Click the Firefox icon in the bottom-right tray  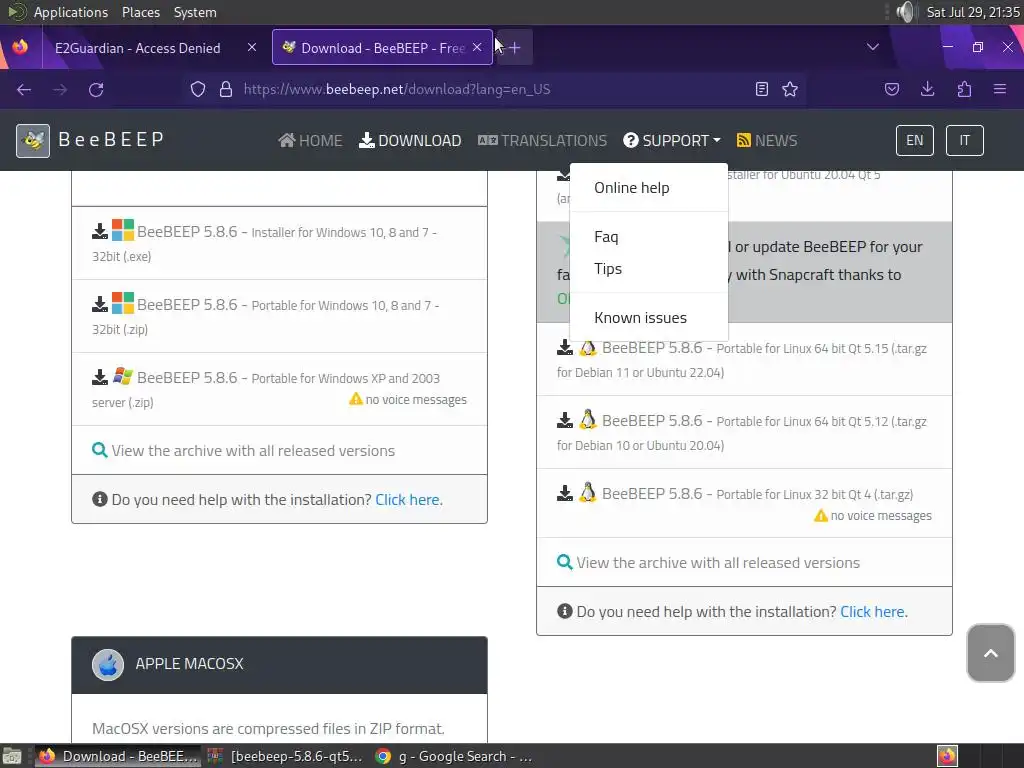[x=947, y=756]
